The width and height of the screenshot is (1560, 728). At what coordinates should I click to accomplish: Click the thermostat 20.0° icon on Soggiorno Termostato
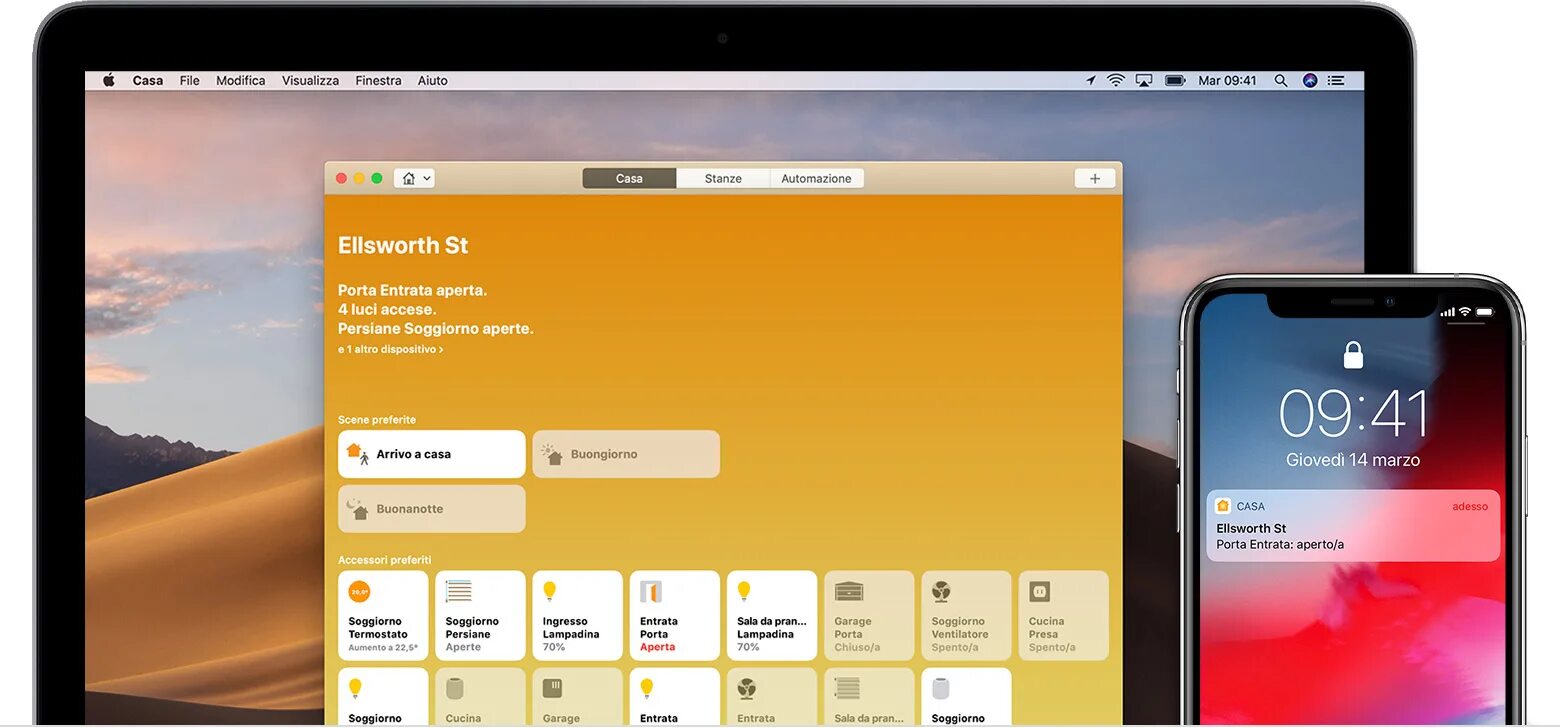pyautogui.click(x=360, y=591)
